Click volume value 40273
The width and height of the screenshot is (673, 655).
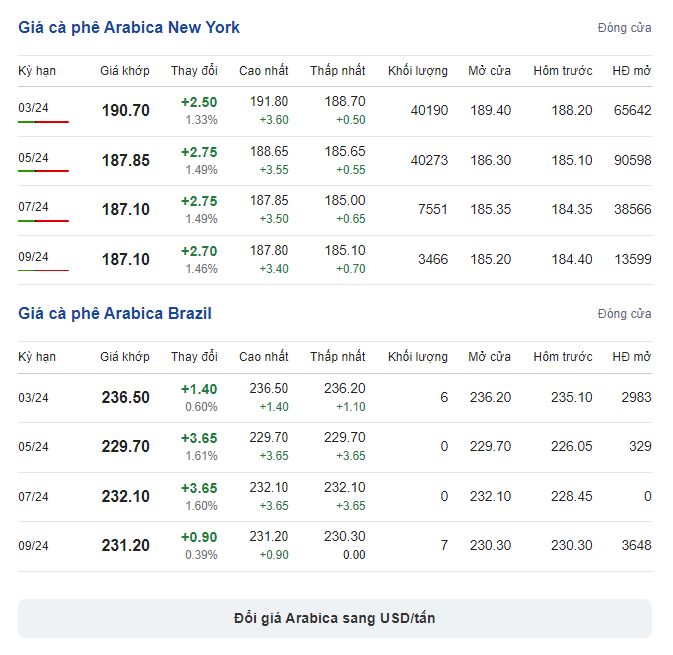pyautogui.click(x=429, y=161)
